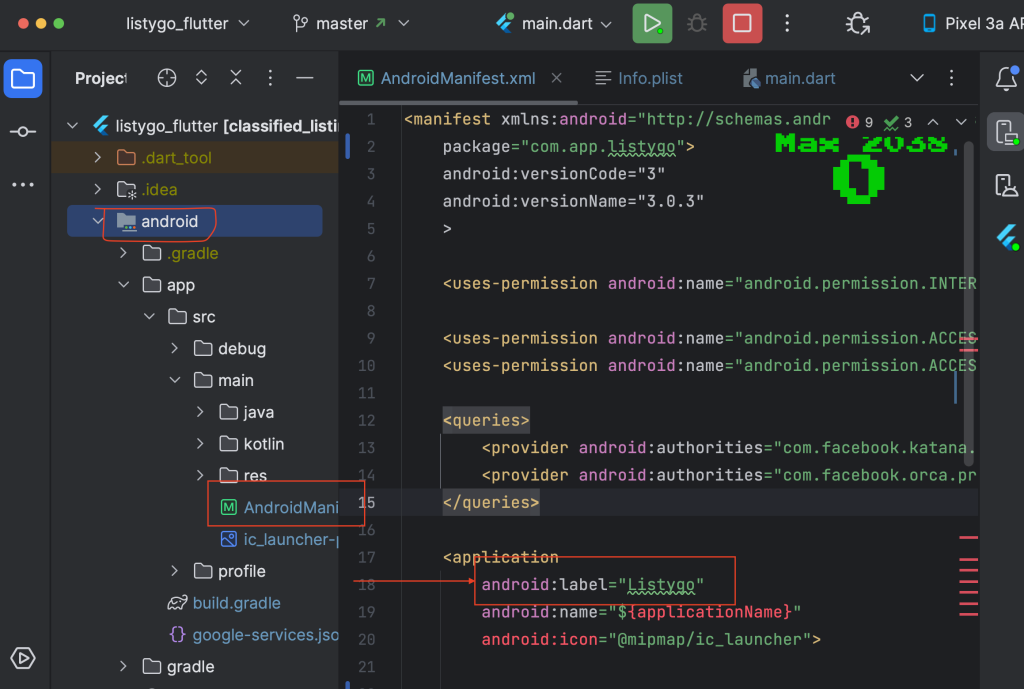Click the package="com.app.listygo" line
This screenshot has width=1024, height=689.
coord(568,146)
